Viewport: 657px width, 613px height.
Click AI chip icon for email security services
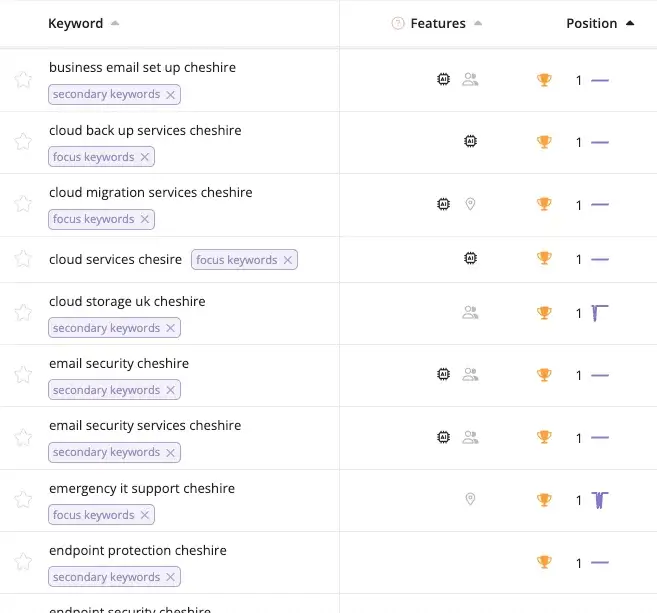[x=444, y=437]
